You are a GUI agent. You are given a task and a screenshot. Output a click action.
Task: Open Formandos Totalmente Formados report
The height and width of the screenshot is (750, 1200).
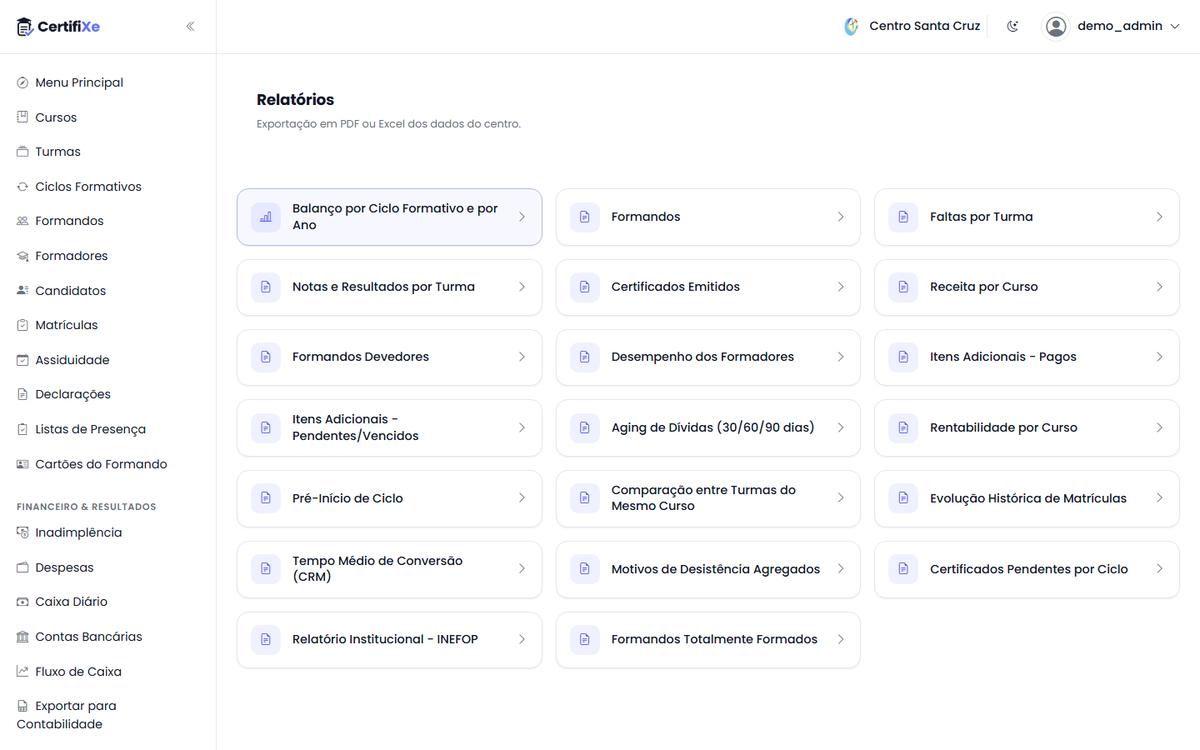point(708,640)
